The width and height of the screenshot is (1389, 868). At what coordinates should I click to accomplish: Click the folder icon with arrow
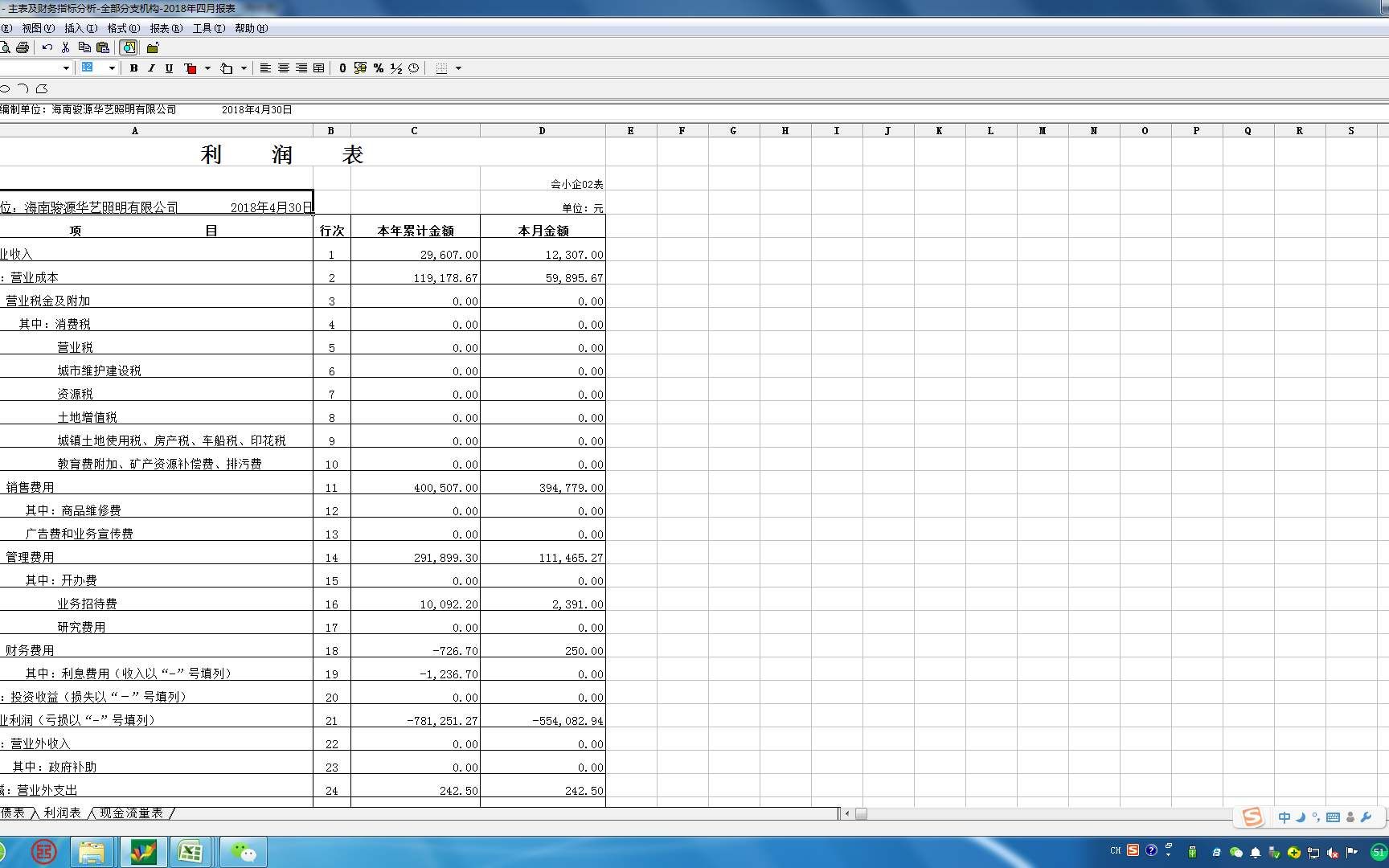coord(153,47)
